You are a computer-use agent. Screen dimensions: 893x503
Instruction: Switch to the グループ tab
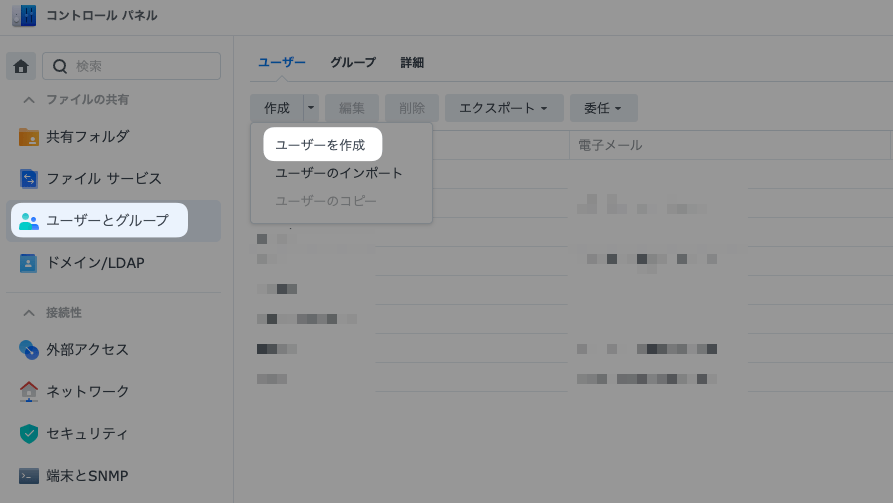point(353,62)
